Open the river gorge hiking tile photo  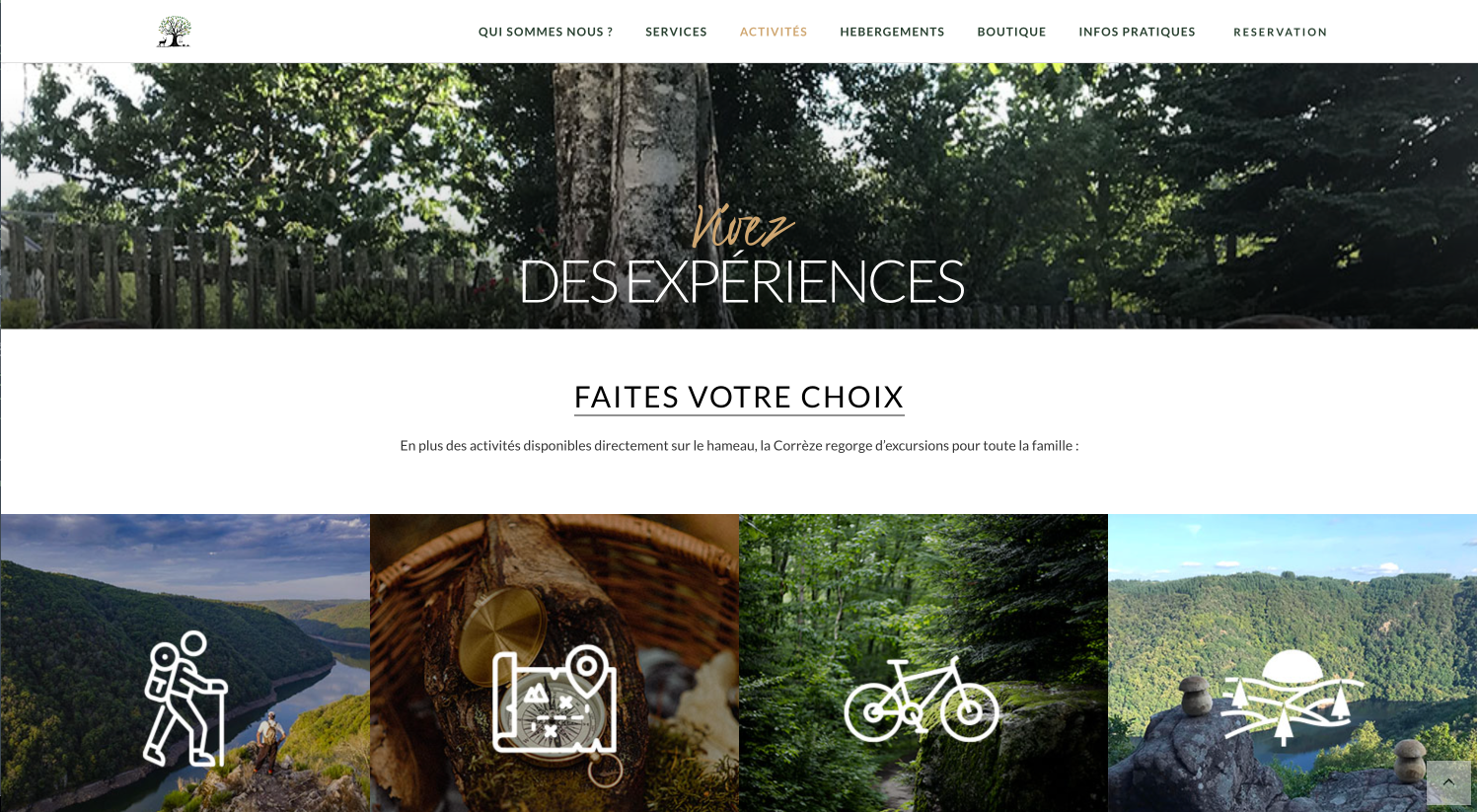[185, 663]
